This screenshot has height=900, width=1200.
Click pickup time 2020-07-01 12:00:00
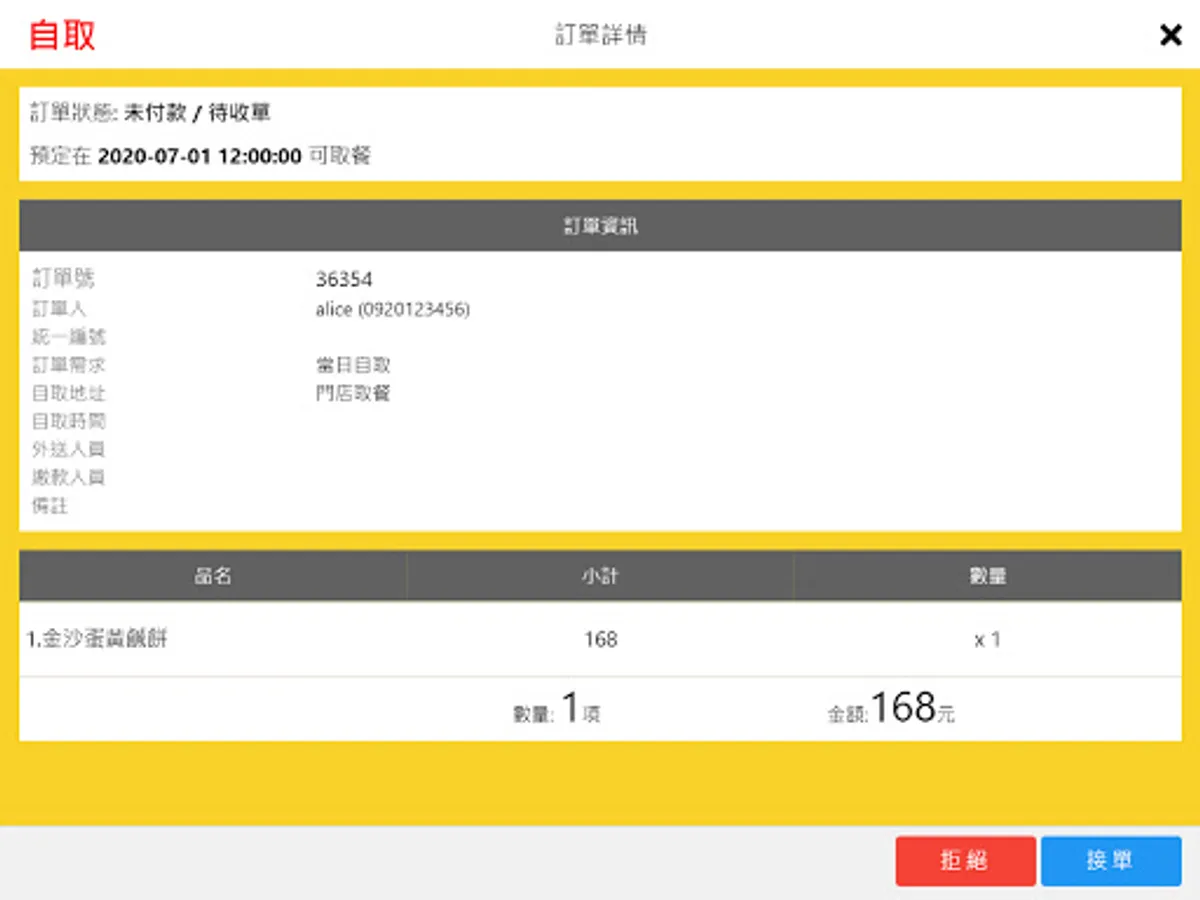(x=200, y=157)
